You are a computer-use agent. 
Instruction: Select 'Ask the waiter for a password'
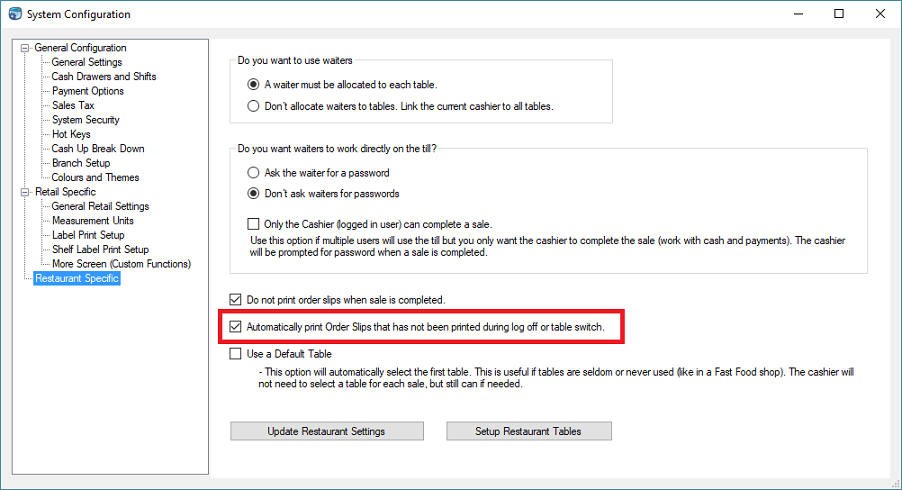253,173
